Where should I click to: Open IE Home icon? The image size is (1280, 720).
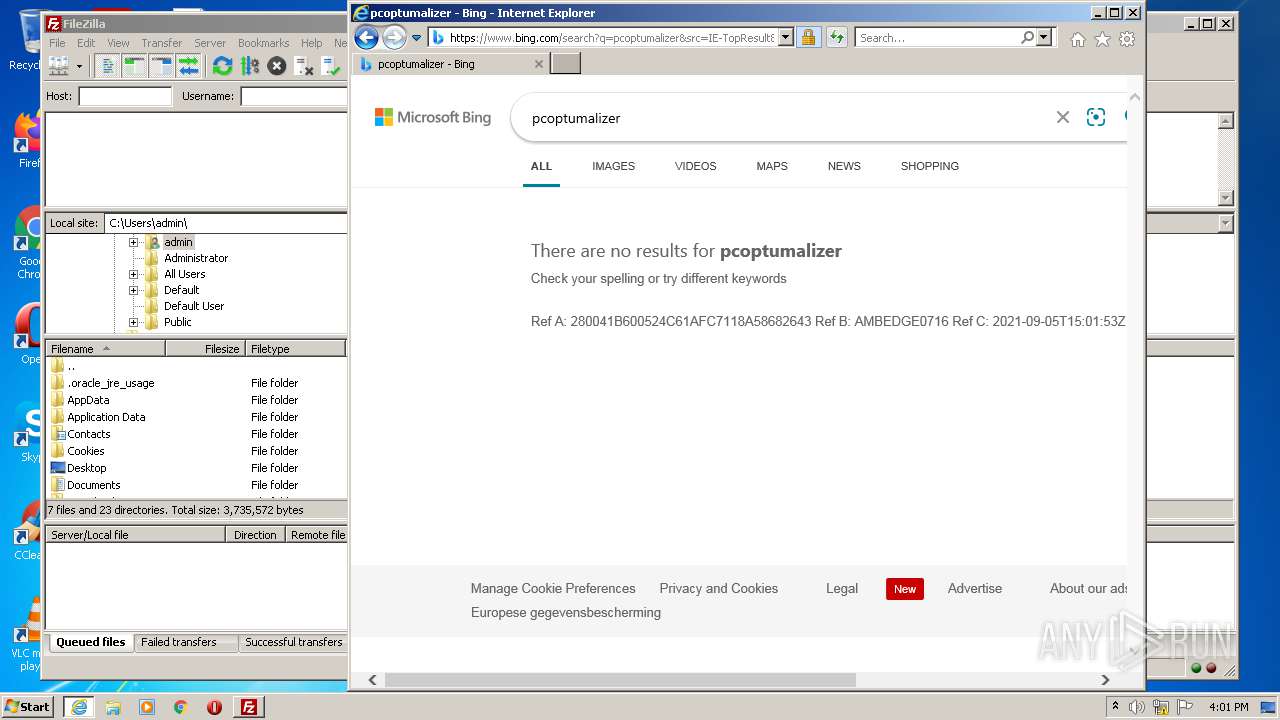[x=1077, y=39]
